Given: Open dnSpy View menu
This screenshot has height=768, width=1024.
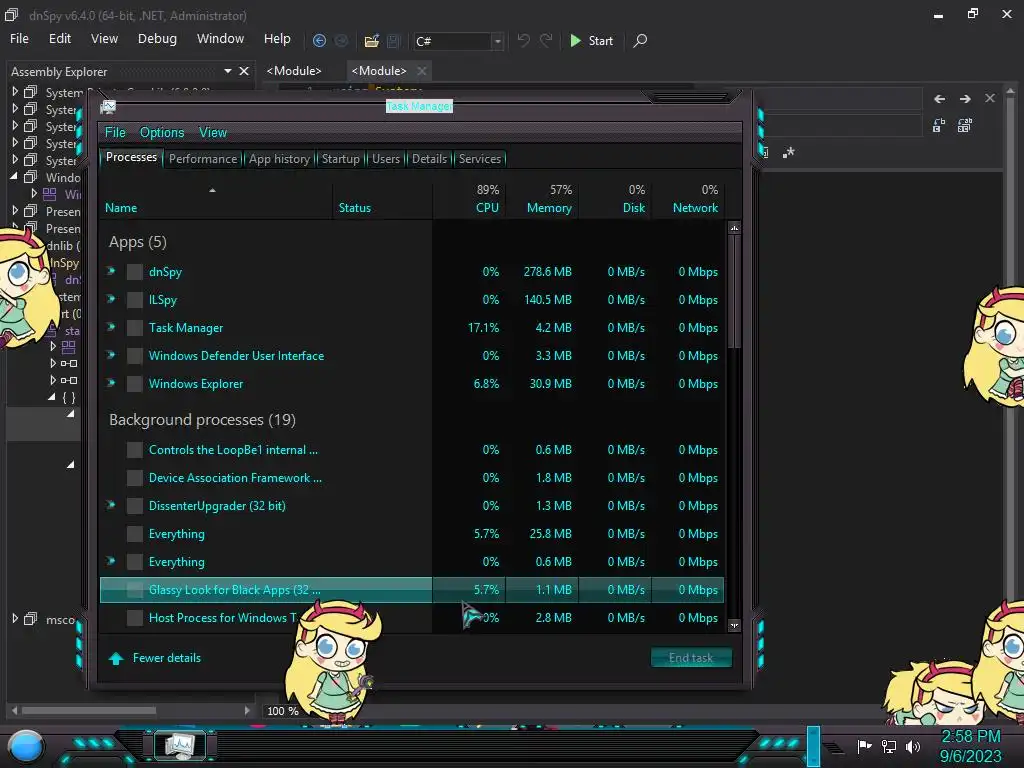Looking at the screenshot, I should (x=104, y=39).
